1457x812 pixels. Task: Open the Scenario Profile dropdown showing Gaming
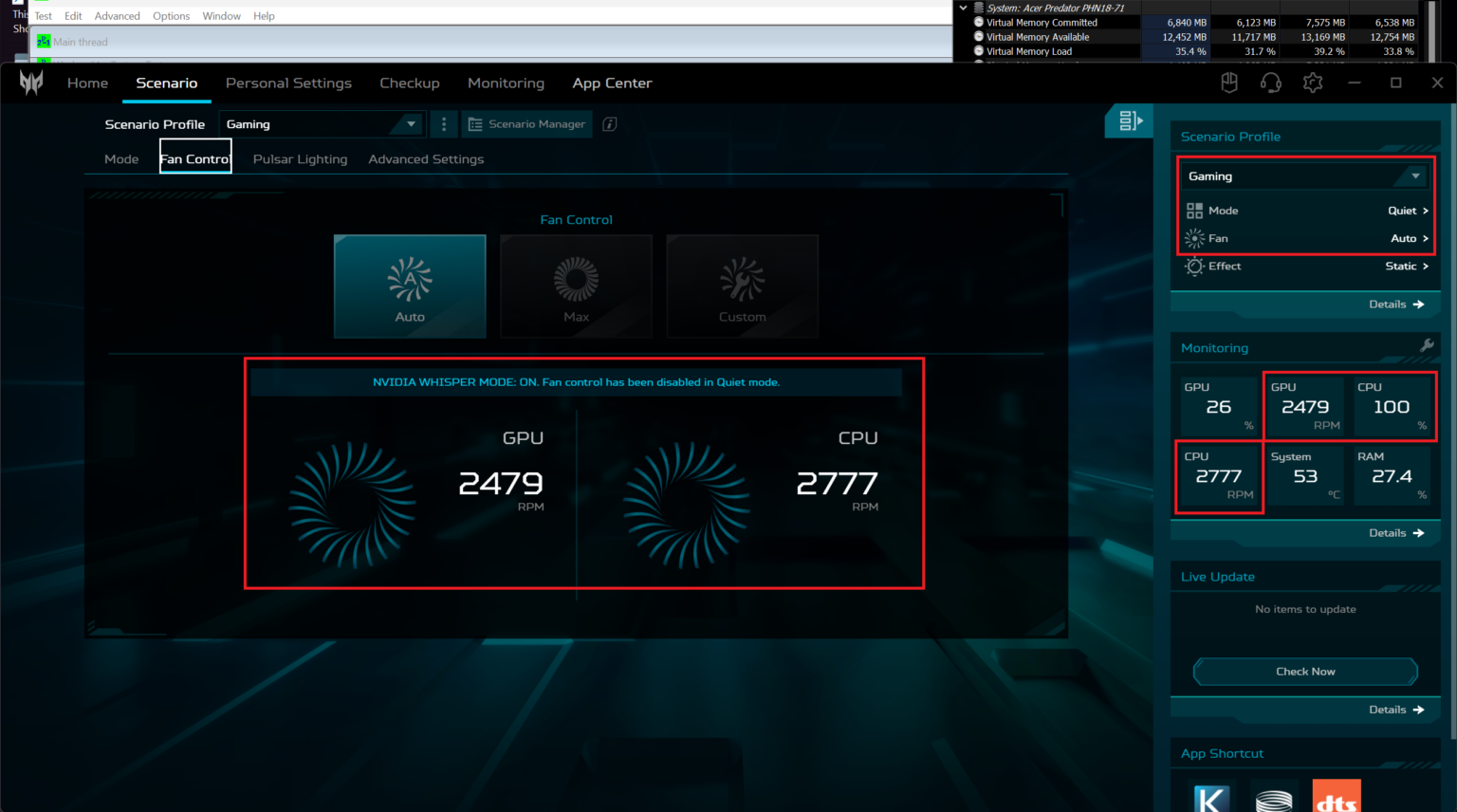tap(1304, 175)
